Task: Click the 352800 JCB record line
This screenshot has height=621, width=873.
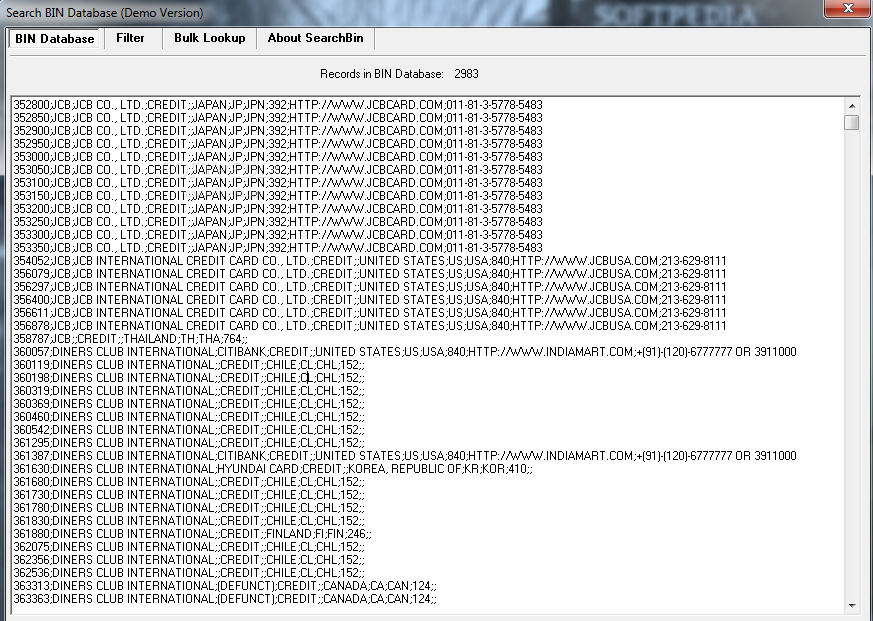Action: [278, 105]
